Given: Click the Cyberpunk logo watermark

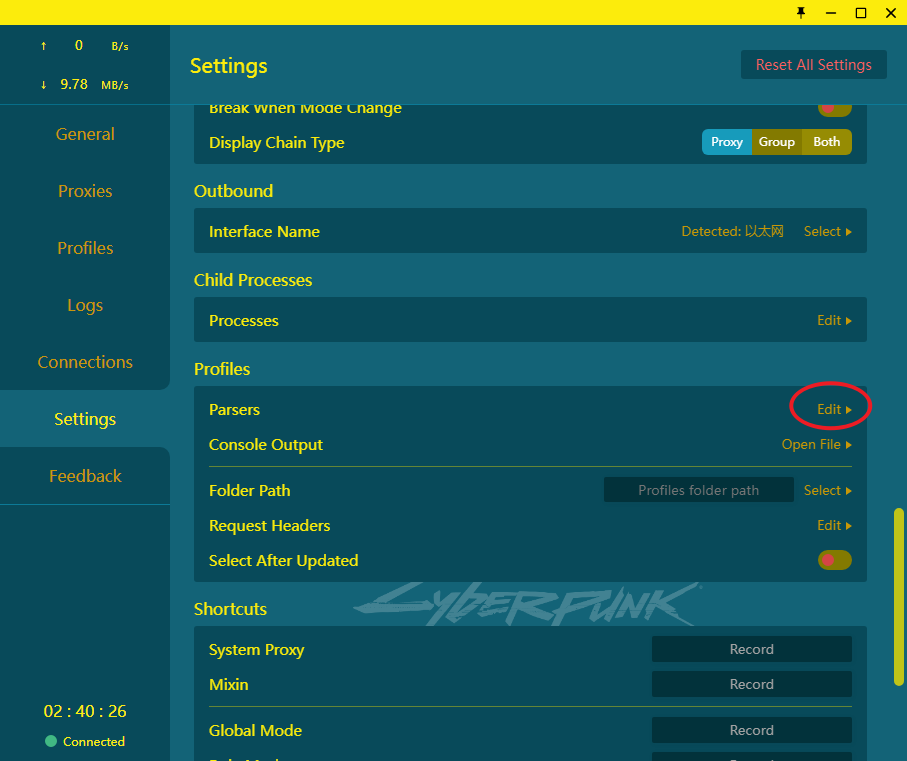Looking at the screenshot, I should (x=526, y=603).
